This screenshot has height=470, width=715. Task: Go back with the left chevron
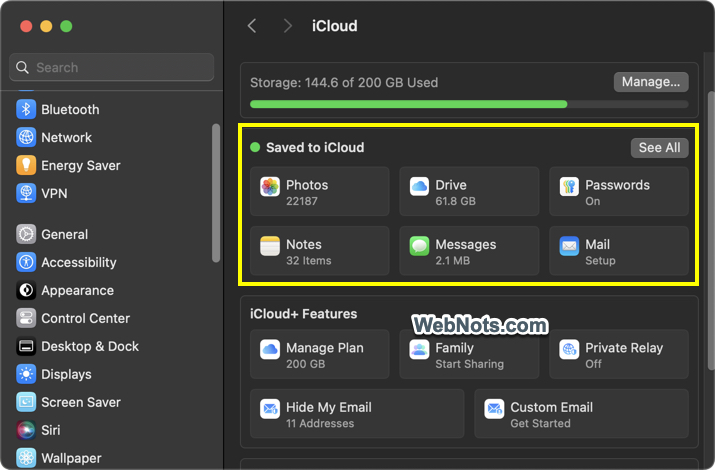(x=252, y=26)
